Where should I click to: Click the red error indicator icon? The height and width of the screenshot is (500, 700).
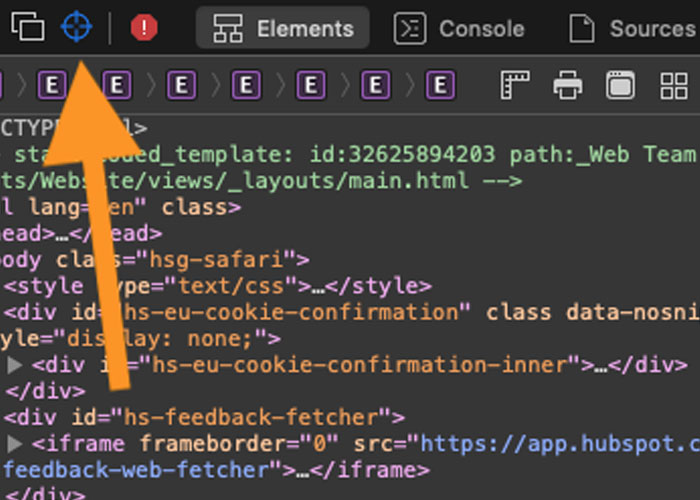pyautogui.click(x=144, y=27)
